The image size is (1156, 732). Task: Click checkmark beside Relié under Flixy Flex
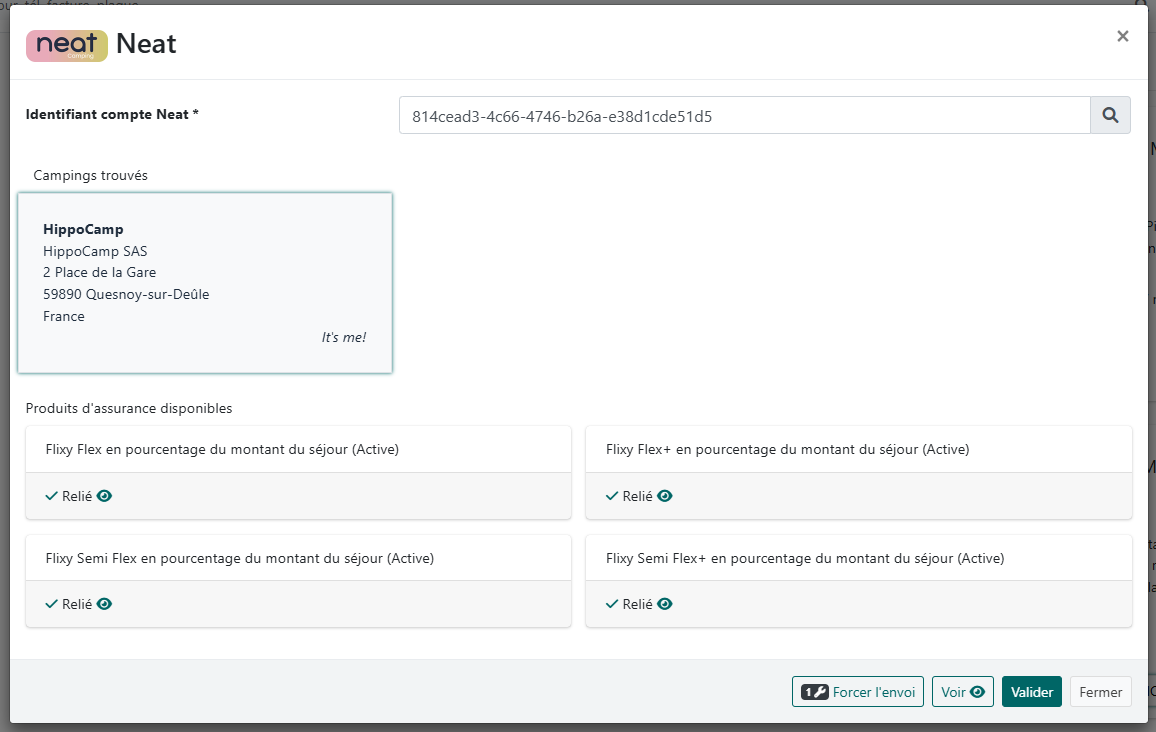pyautogui.click(x=52, y=496)
